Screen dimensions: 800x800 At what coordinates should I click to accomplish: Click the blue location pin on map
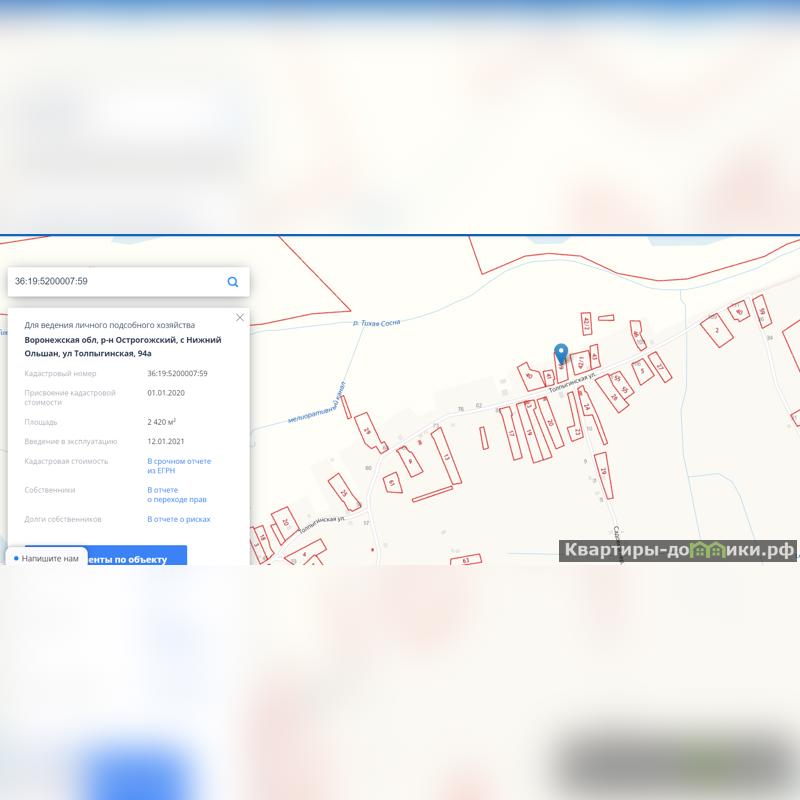(x=561, y=353)
